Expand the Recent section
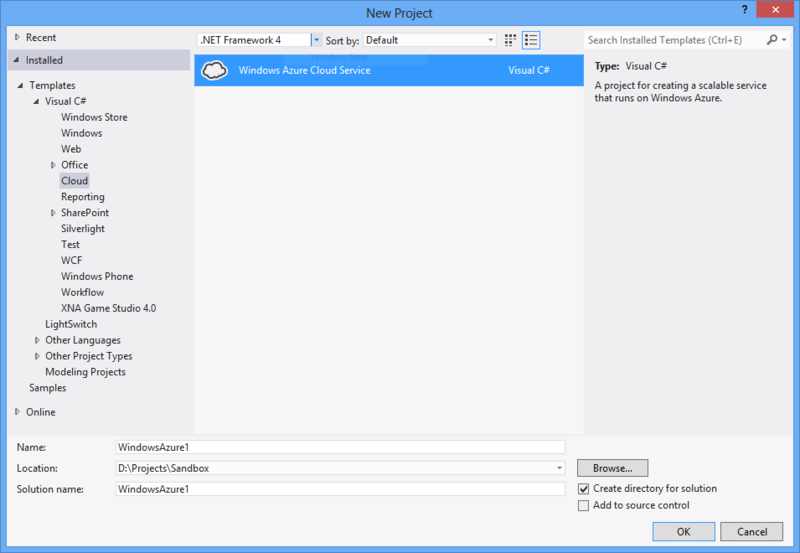Viewport: 800px width, 553px height. pos(17,37)
